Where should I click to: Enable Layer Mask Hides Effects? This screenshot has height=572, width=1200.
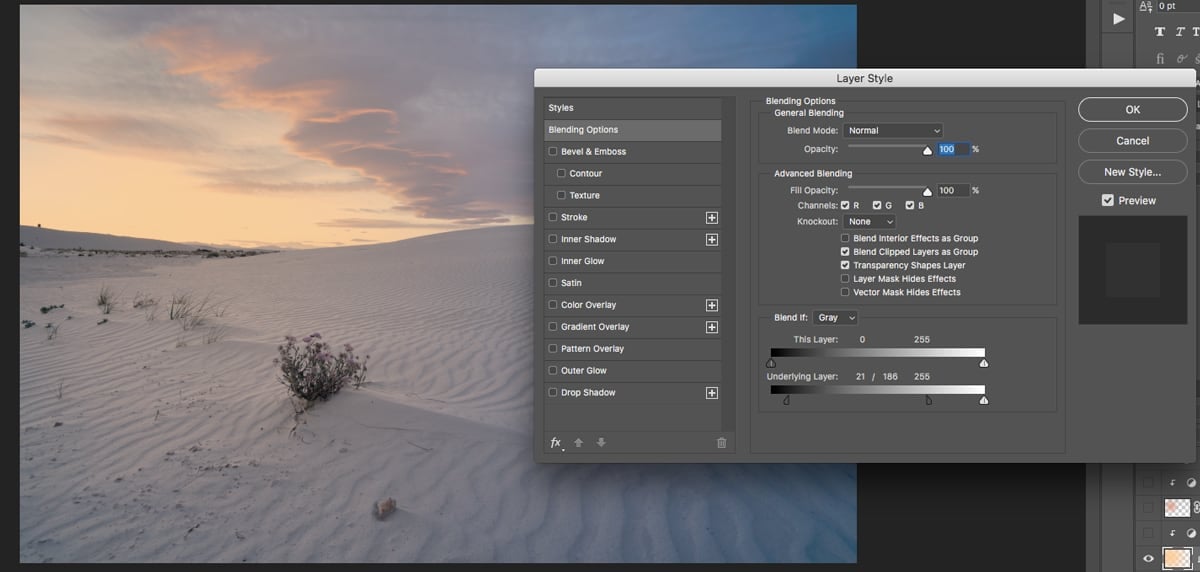point(845,279)
